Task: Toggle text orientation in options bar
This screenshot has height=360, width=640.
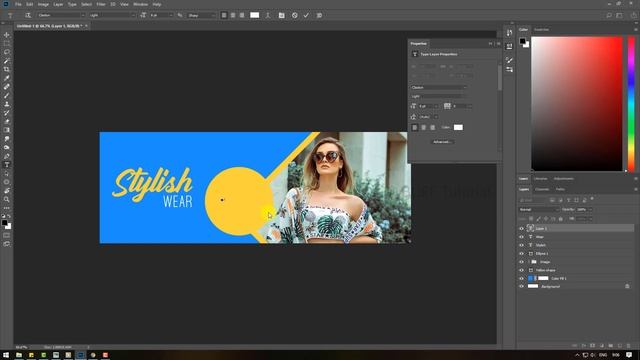Action: tap(28, 15)
